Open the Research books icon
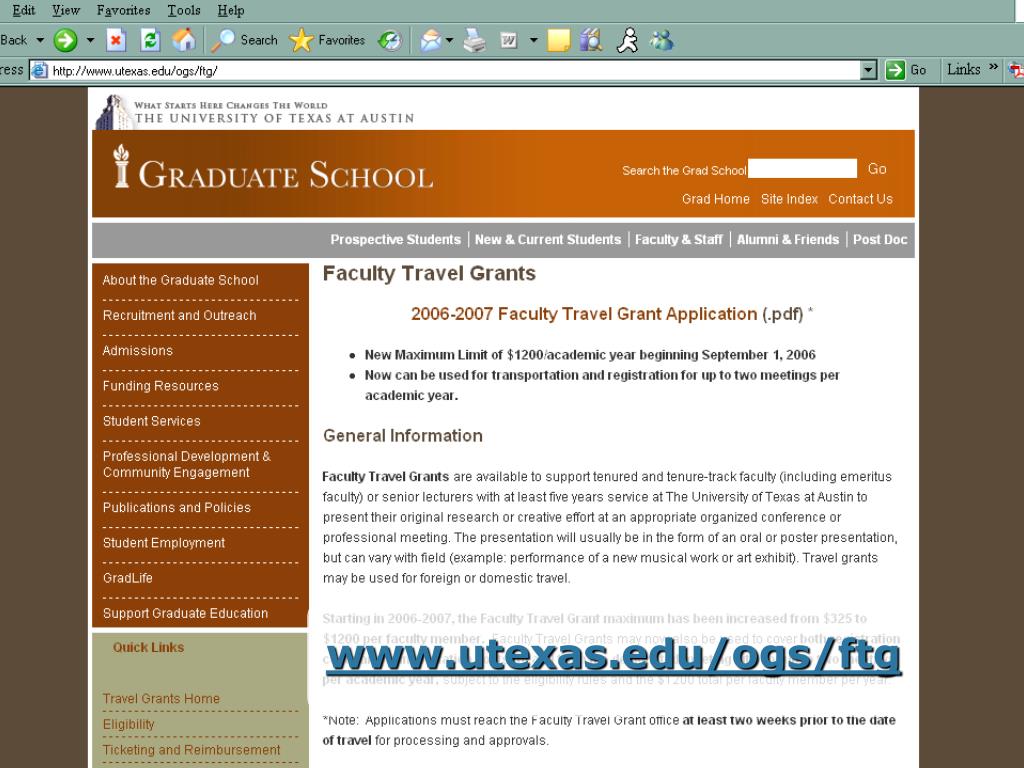Screen dimensions: 1024x768 [x=591, y=40]
